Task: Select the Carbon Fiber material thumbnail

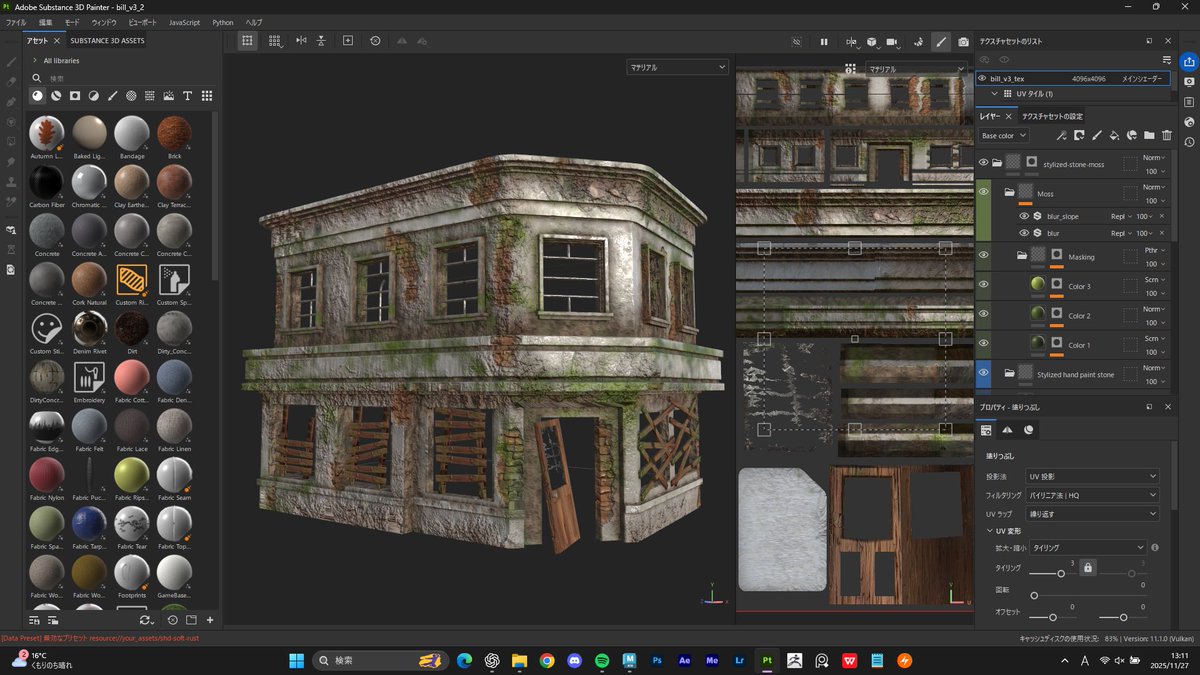Action: coord(46,182)
